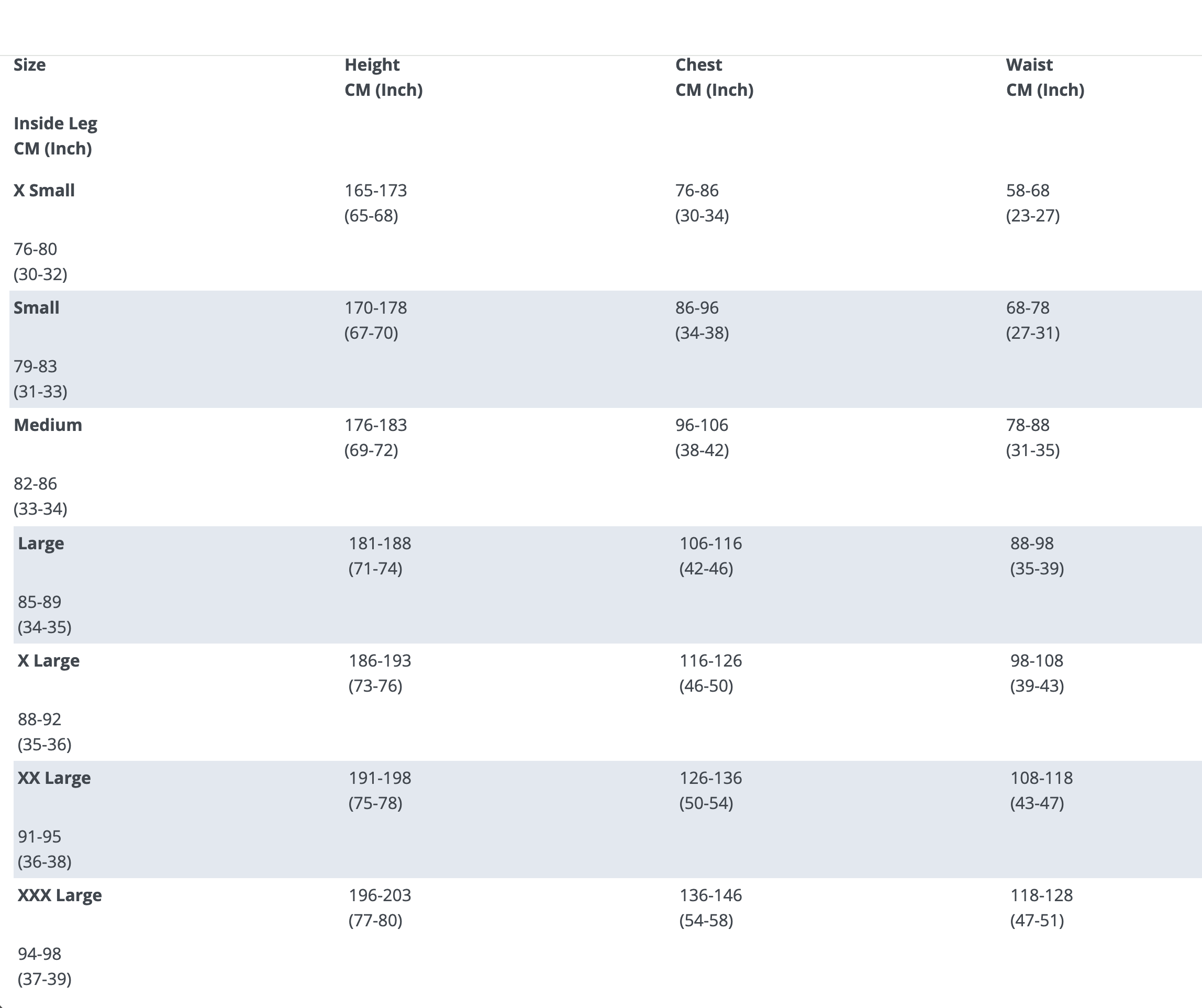Click the Waist CM (Inch) header
Screen dimensions: 1202x1008
tap(1044, 77)
